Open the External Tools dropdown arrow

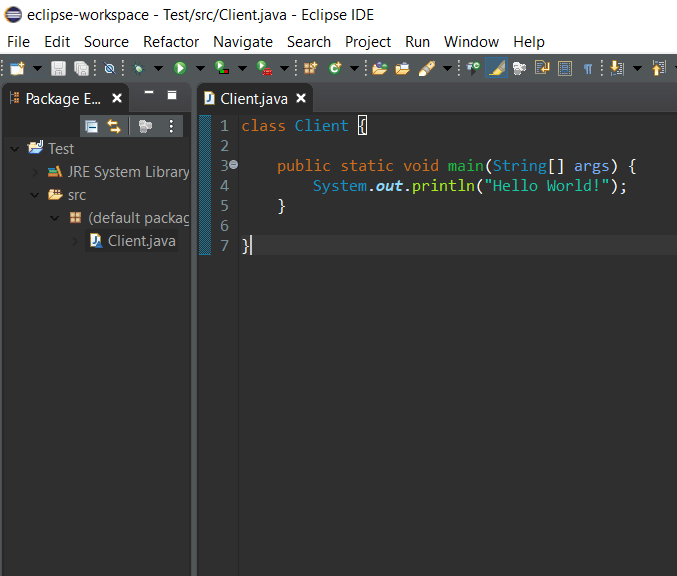285,68
